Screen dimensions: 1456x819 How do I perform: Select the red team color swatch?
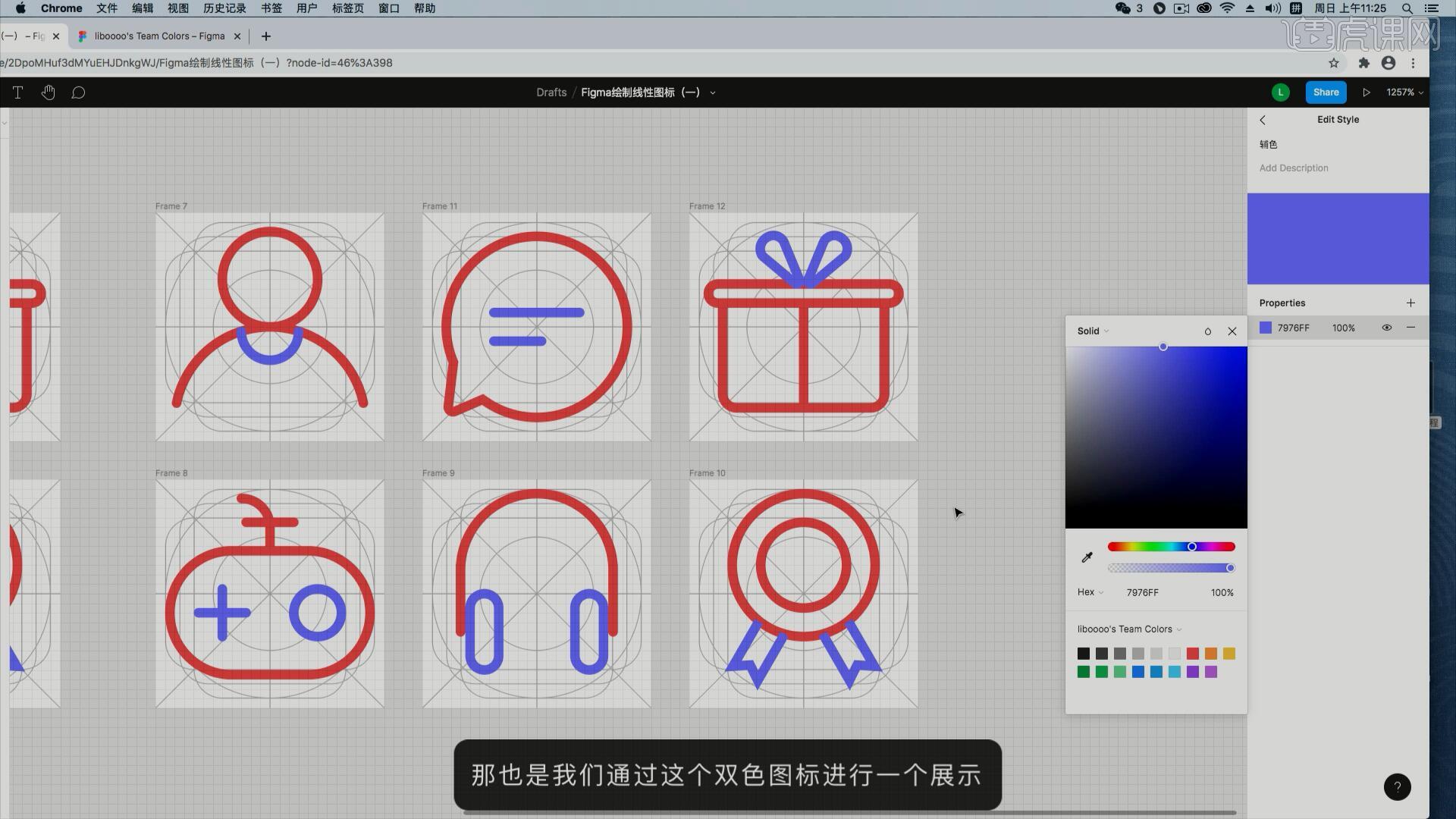(x=1193, y=654)
